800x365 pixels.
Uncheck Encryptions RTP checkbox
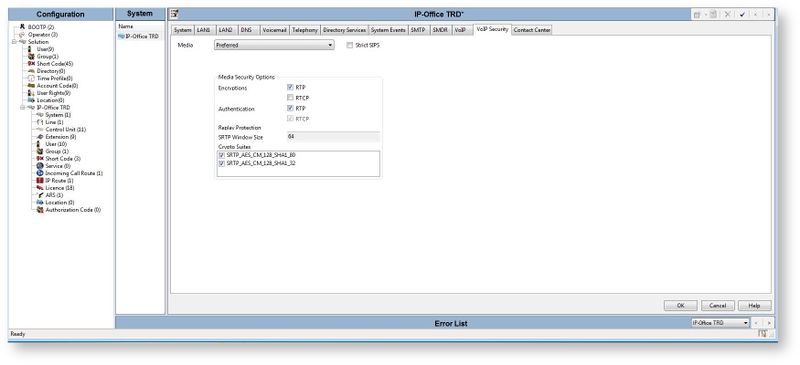(x=290, y=87)
